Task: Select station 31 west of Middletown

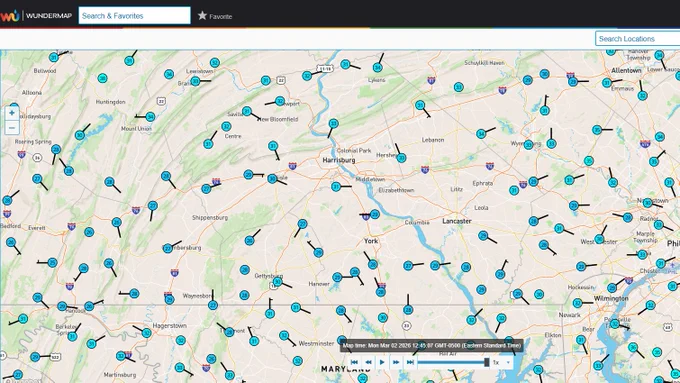Action: pyautogui.click(x=336, y=187)
